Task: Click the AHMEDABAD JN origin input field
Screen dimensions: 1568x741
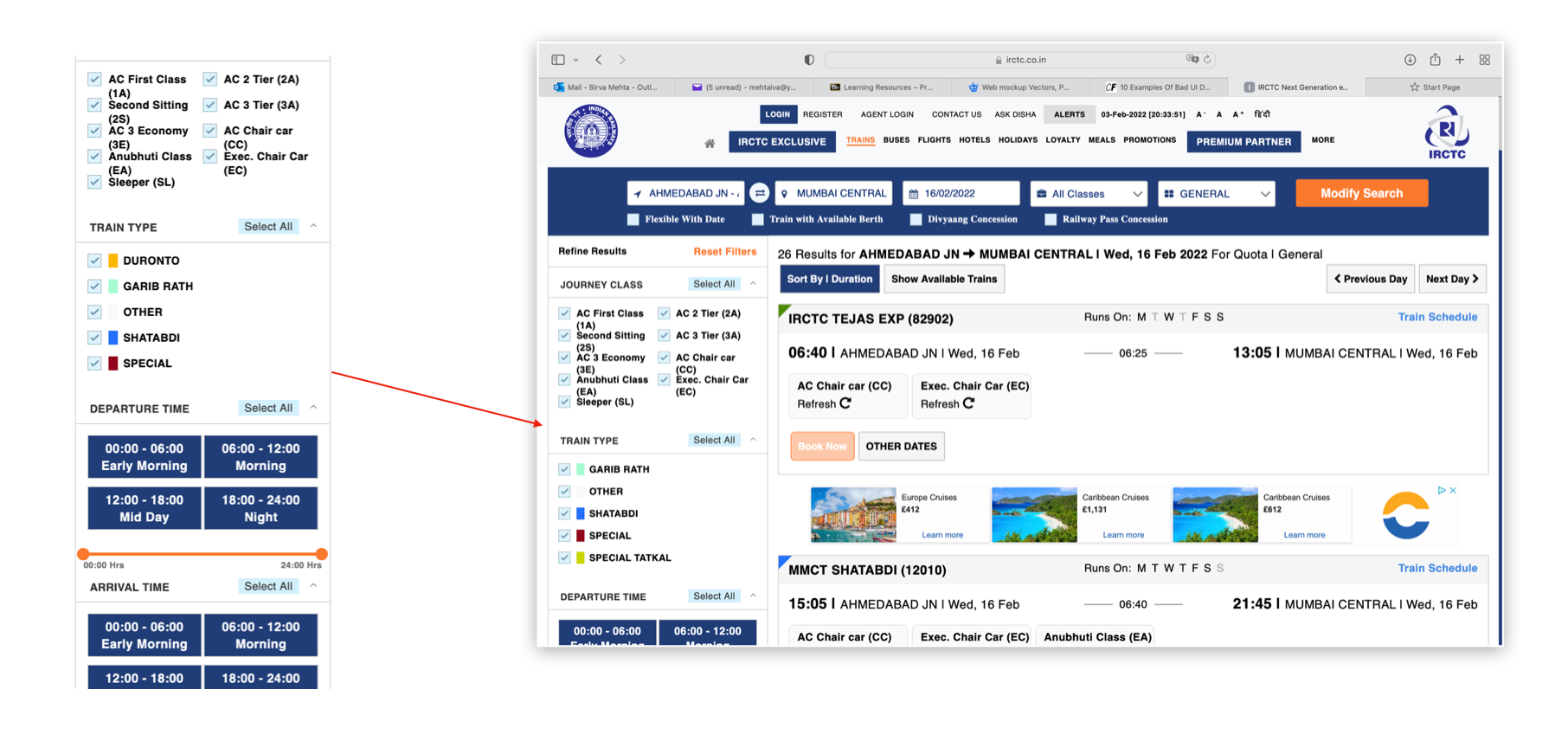Action: [685, 194]
